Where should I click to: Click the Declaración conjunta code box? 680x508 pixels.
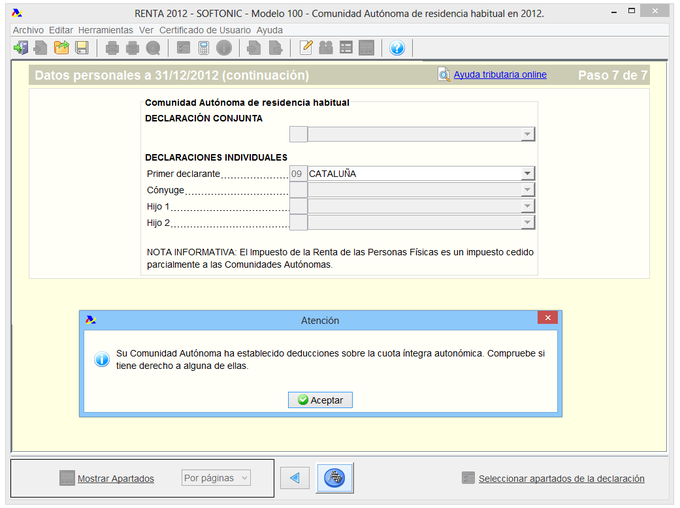[298, 134]
